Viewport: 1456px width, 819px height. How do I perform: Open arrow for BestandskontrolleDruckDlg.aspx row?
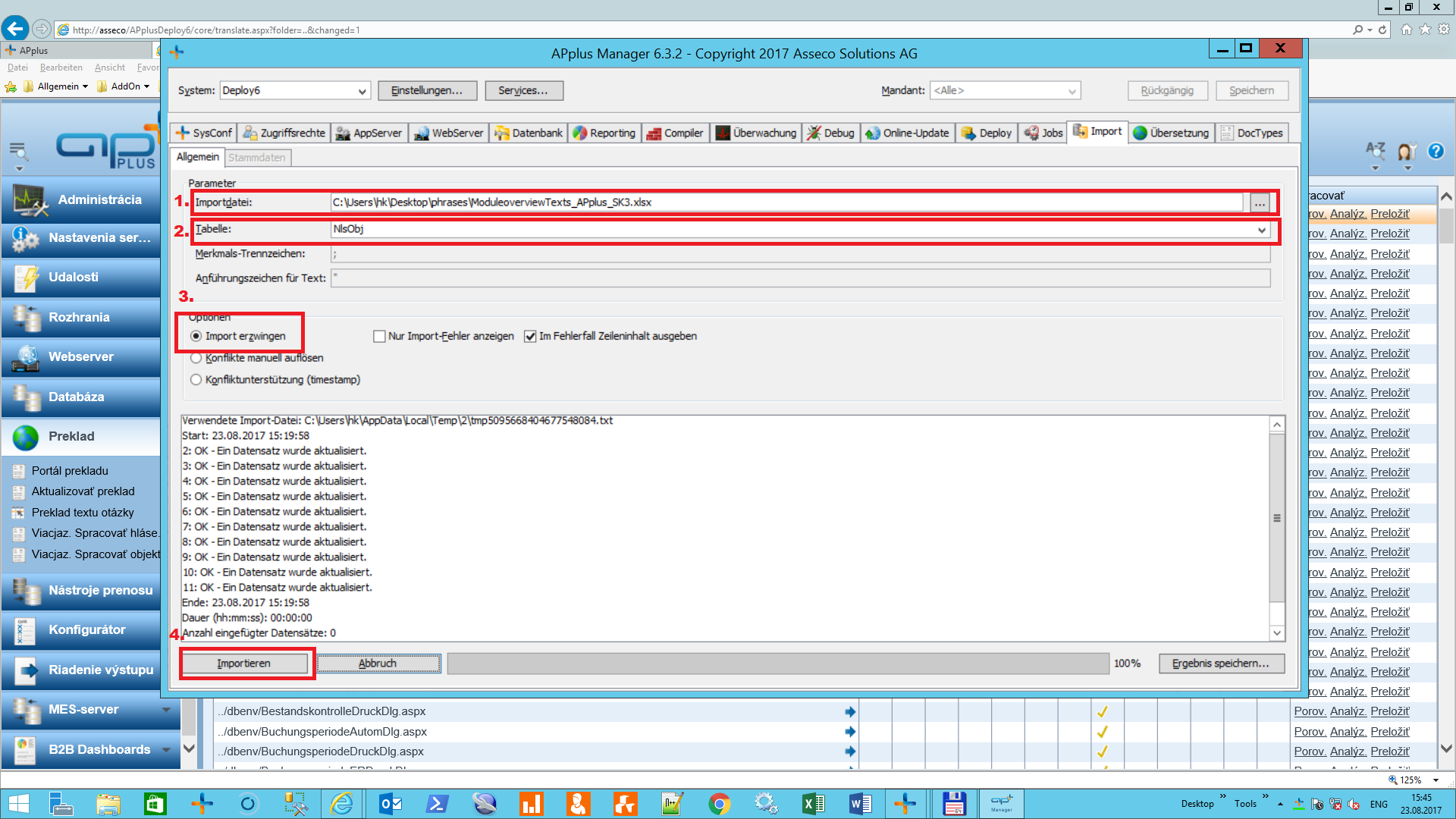850,712
